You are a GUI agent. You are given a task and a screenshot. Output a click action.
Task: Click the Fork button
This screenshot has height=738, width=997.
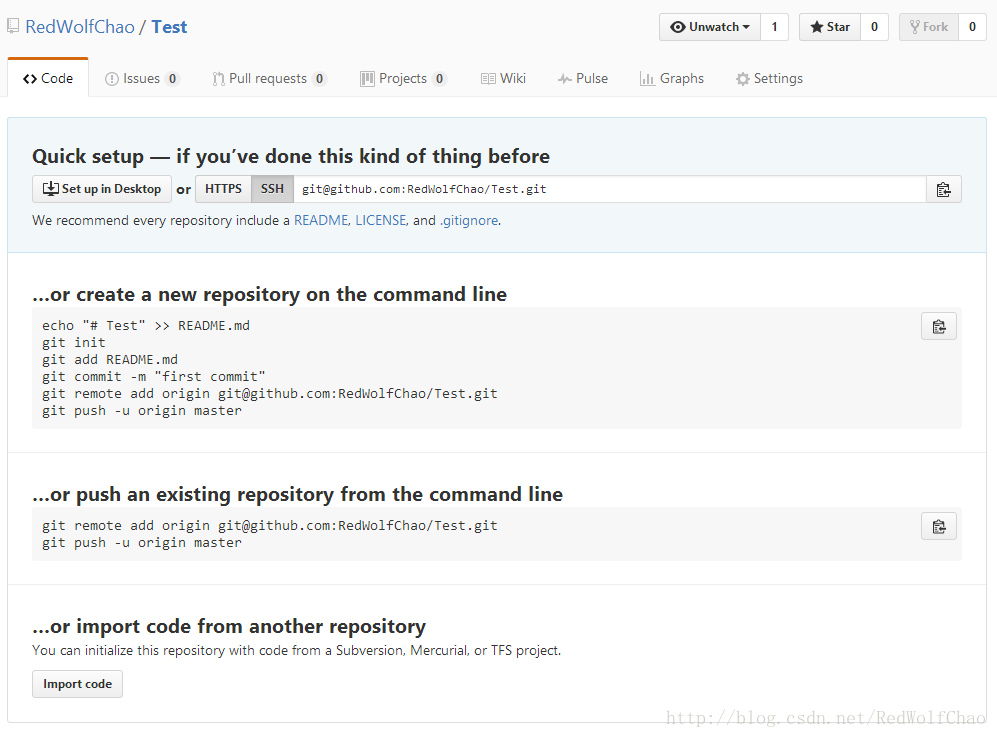coord(929,27)
